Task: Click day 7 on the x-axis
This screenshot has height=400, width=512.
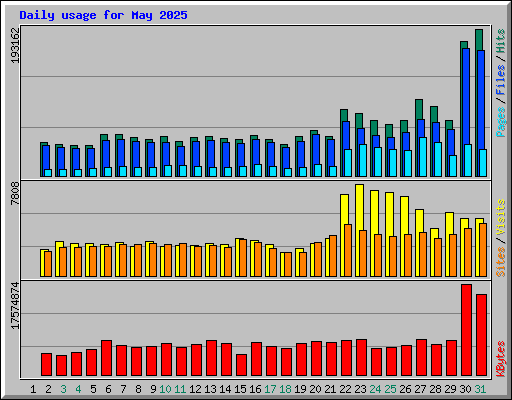Action: pyautogui.click(x=123, y=389)
